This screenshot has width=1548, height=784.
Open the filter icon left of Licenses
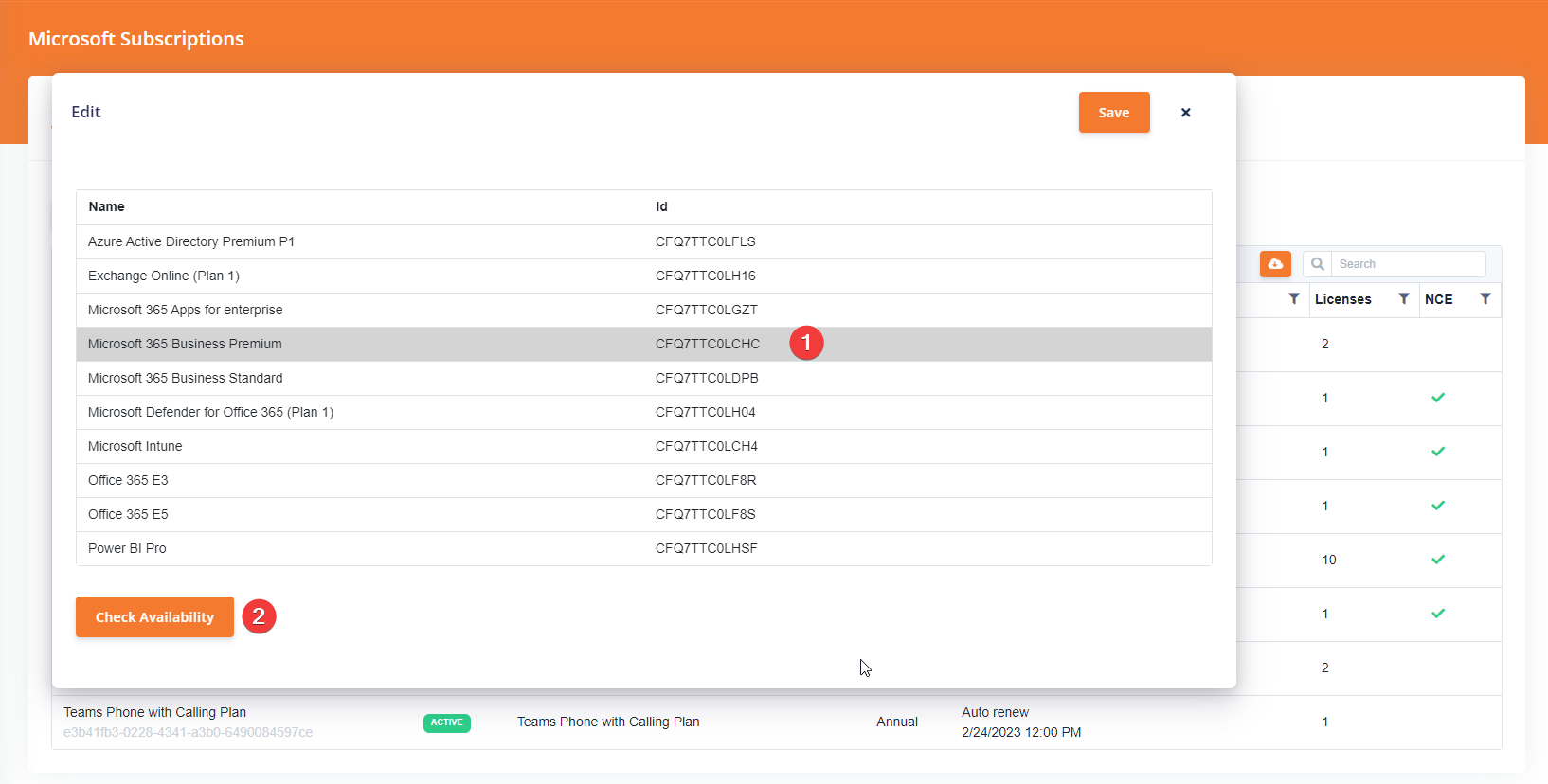[x=1294, y=298]
